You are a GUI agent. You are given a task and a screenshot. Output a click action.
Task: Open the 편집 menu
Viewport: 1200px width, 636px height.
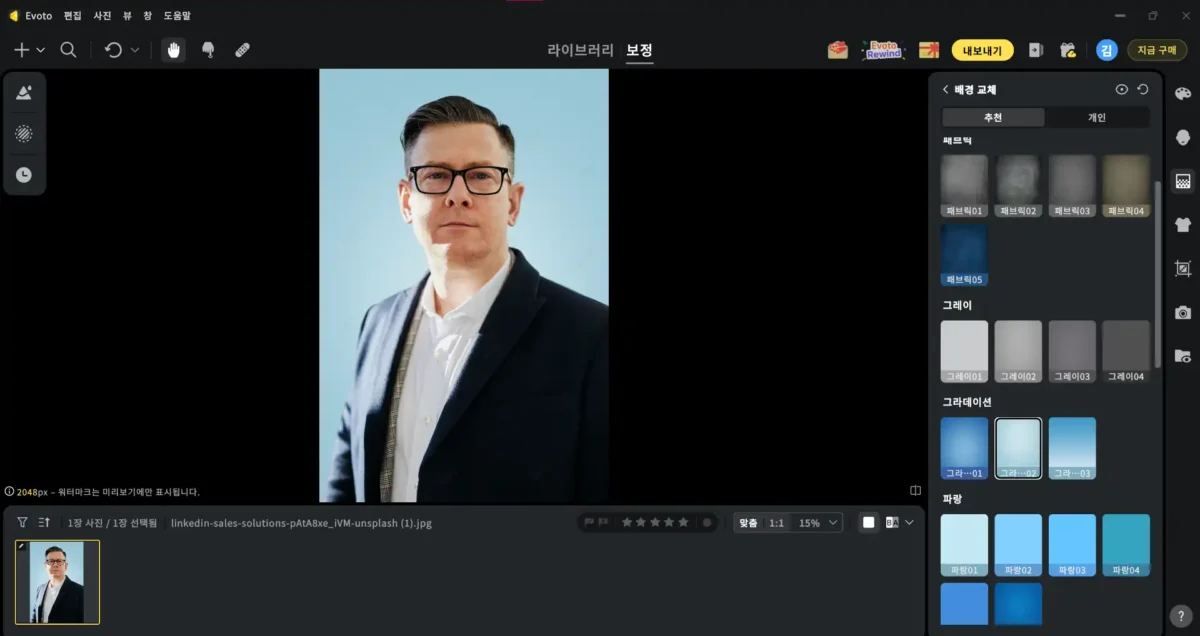[72, 16]
